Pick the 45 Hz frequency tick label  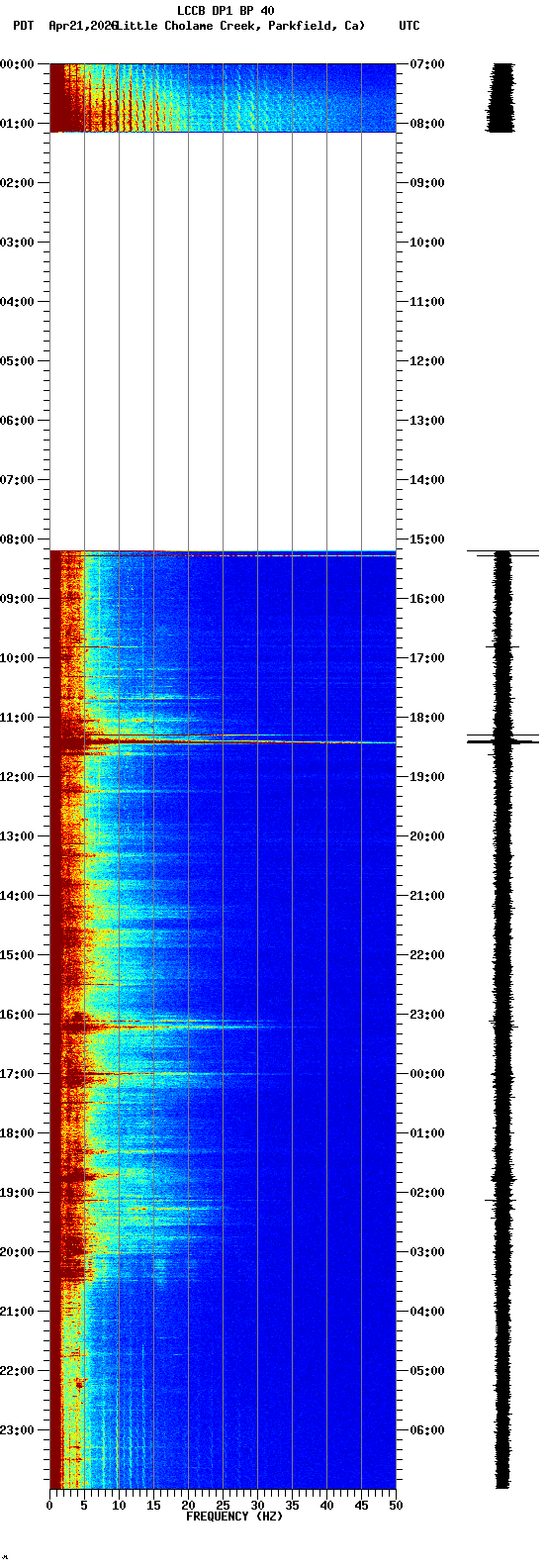(x=361, y=1506)
